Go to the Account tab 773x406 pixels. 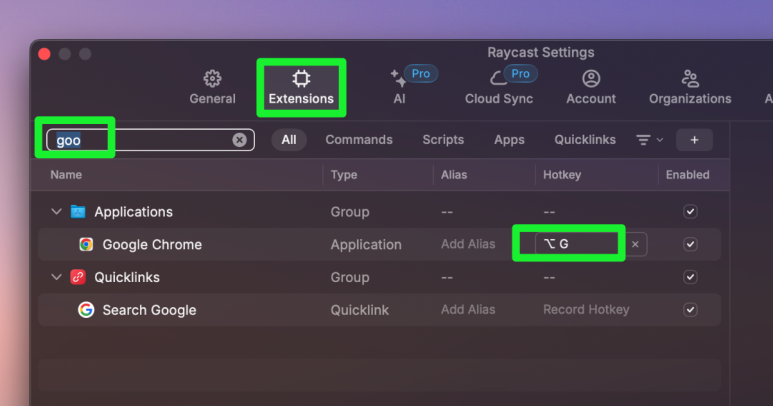(x=591, y=87)
